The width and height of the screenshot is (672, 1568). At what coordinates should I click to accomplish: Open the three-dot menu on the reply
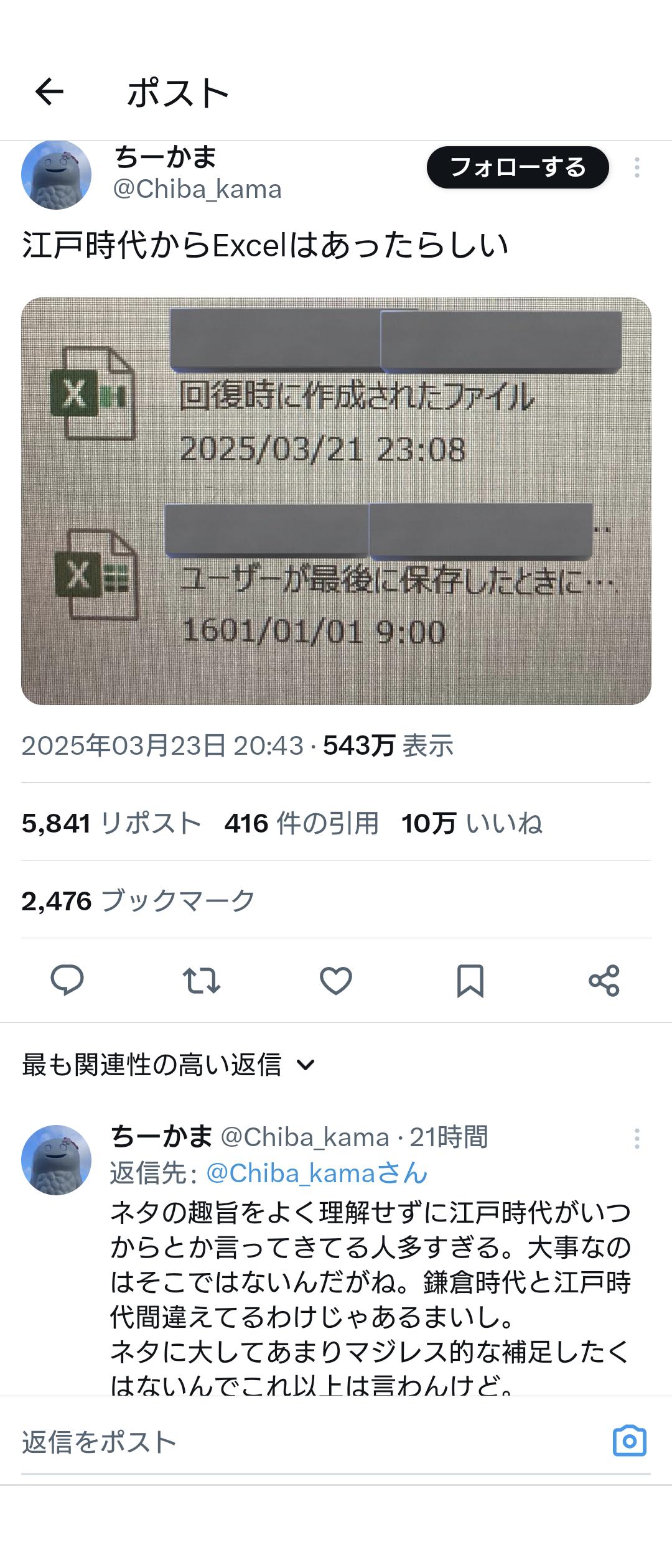[637, 1138]
